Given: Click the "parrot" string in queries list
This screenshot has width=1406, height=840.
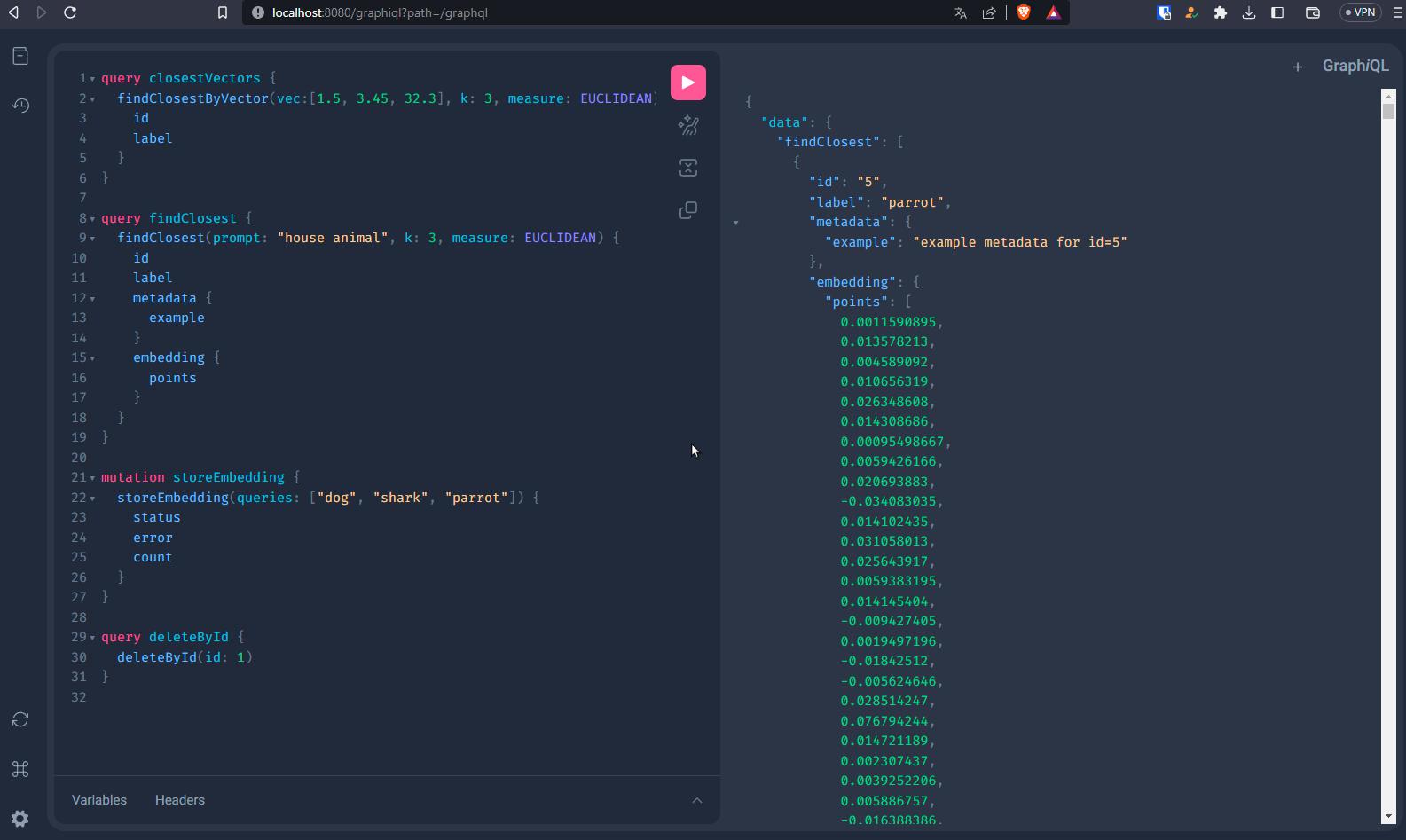Looking at the screenshot, I should 476,498.
